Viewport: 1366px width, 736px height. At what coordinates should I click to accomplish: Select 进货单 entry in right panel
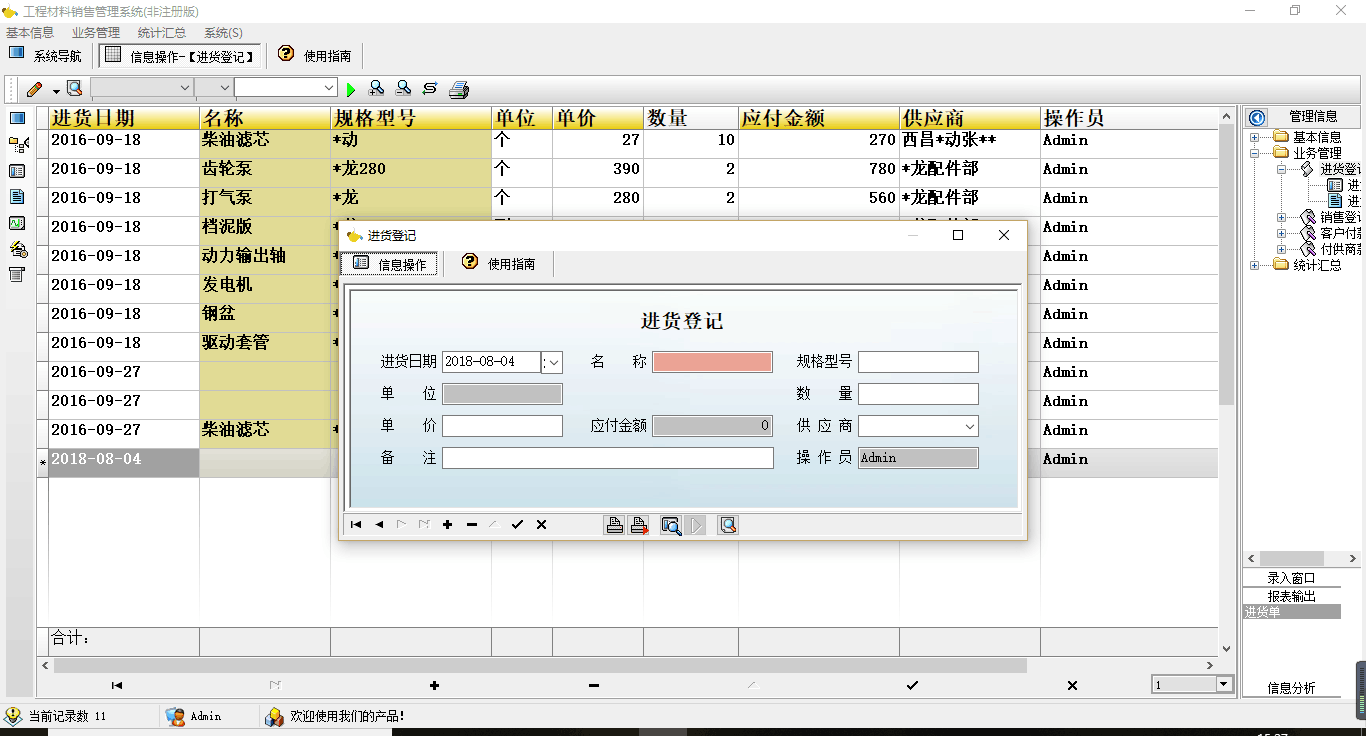click(1291, 612)
